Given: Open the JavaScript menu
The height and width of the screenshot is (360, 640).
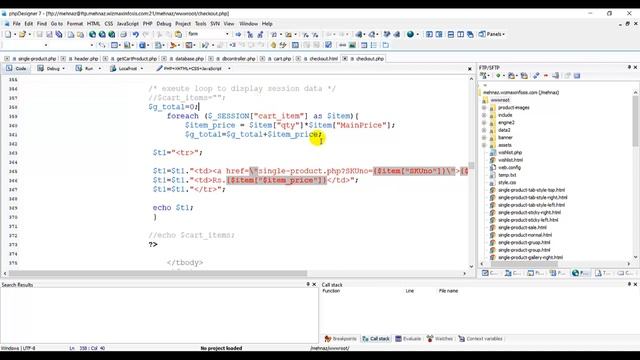Looking at the screenshot, I should (x=128, y=24).
